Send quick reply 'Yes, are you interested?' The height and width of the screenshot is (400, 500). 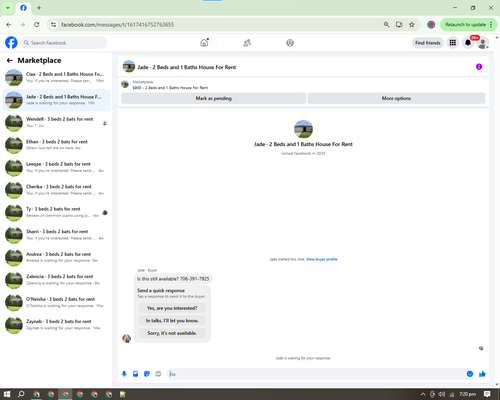click(x=172, y=308)
